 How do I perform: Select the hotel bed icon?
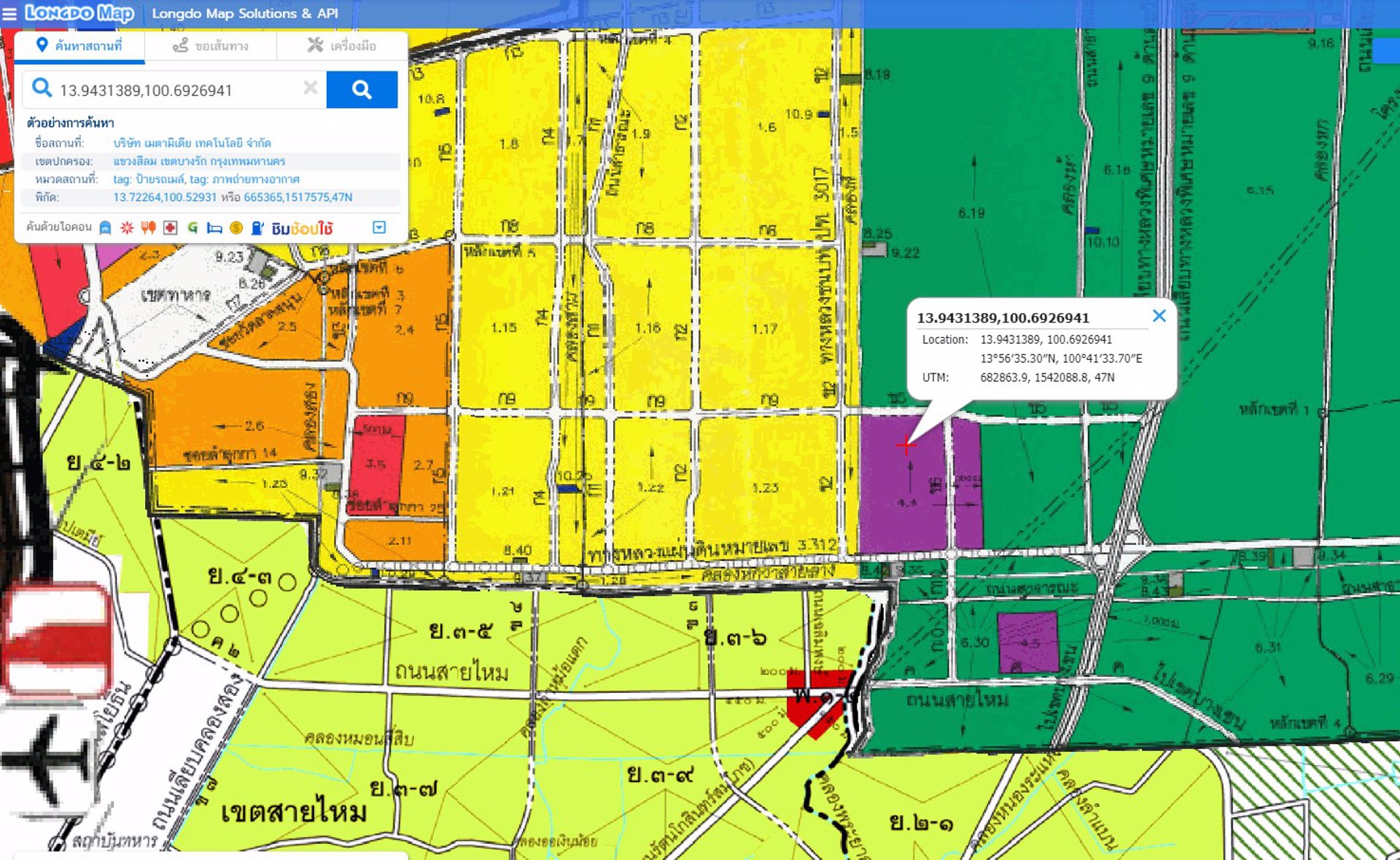pos(214,228)
